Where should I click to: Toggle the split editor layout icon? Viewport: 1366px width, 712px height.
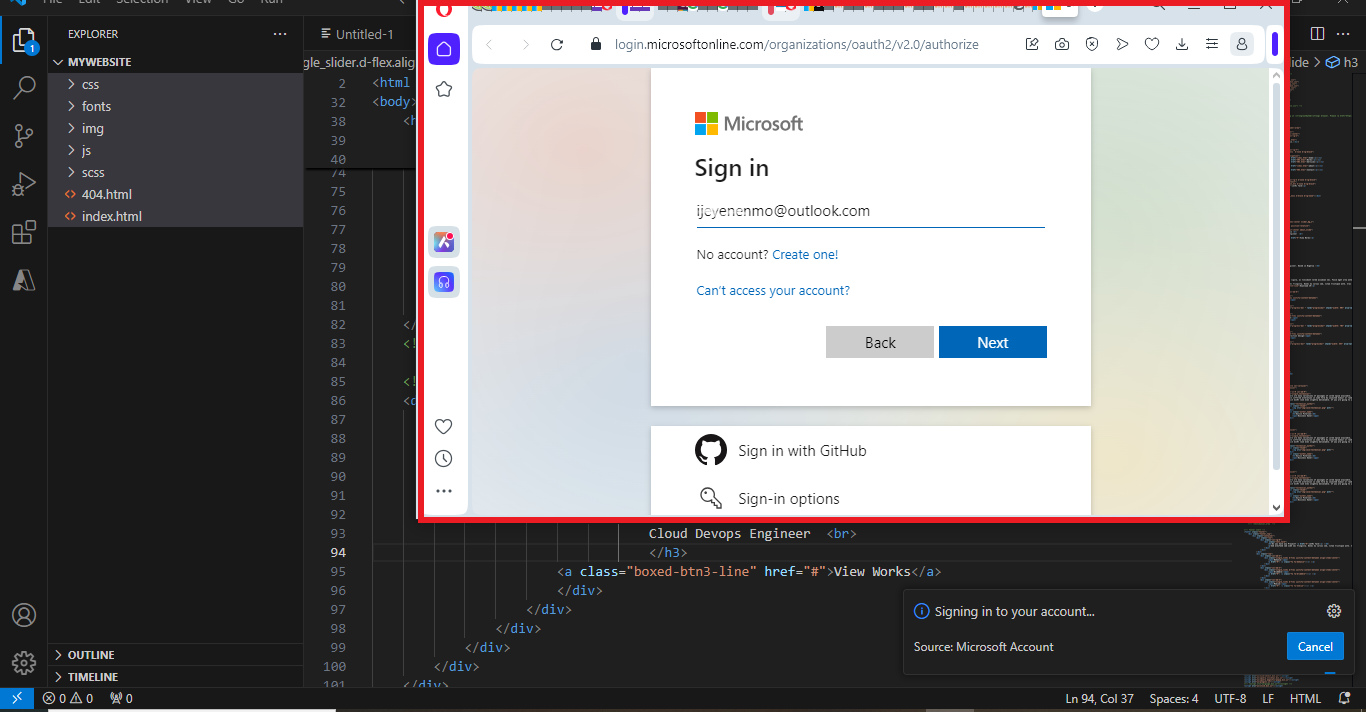[x=1315, y=34]
